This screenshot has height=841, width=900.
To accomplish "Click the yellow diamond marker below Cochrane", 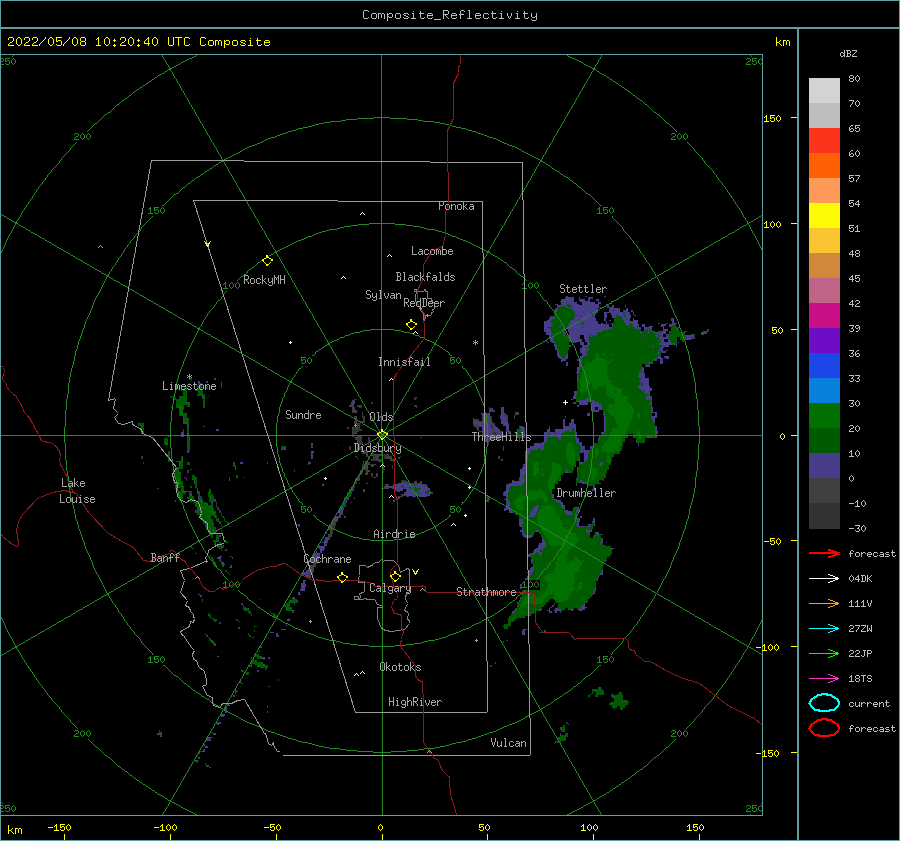I will (x=343, y=578).
